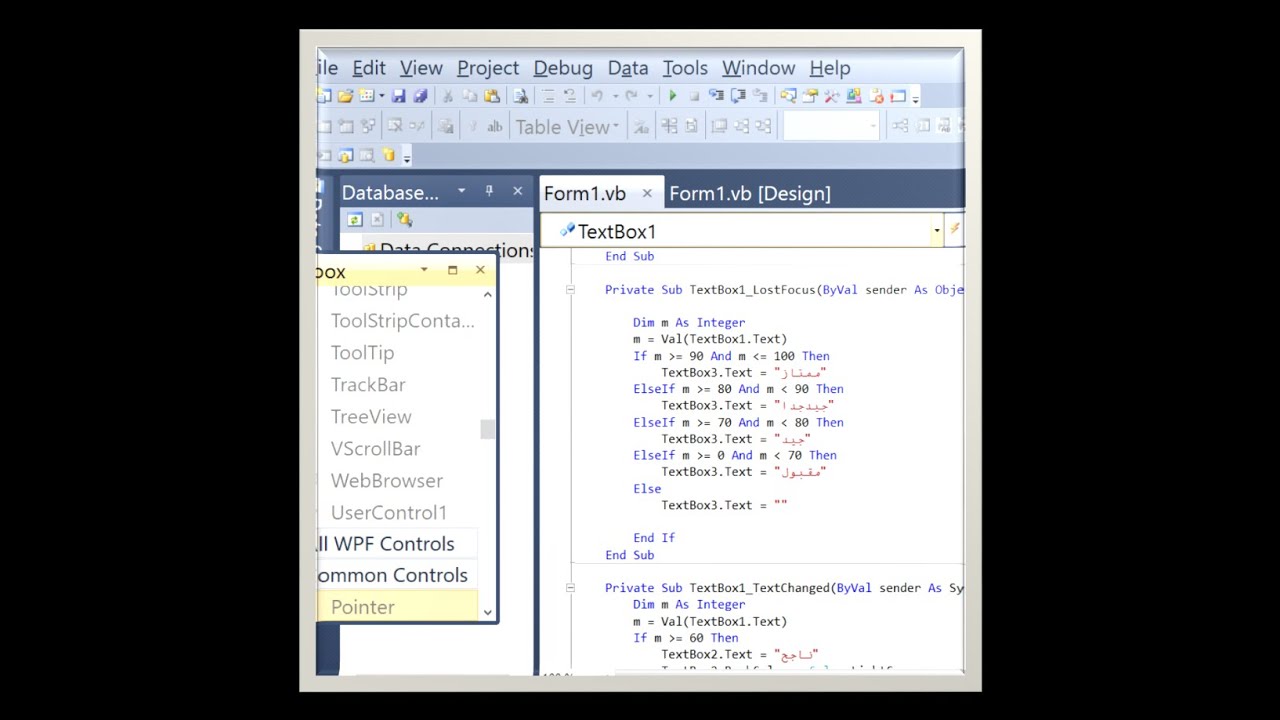Select the ToolStripContainer toolbox item
This screenshot has width=1280, height=720.
coord(403,321)
